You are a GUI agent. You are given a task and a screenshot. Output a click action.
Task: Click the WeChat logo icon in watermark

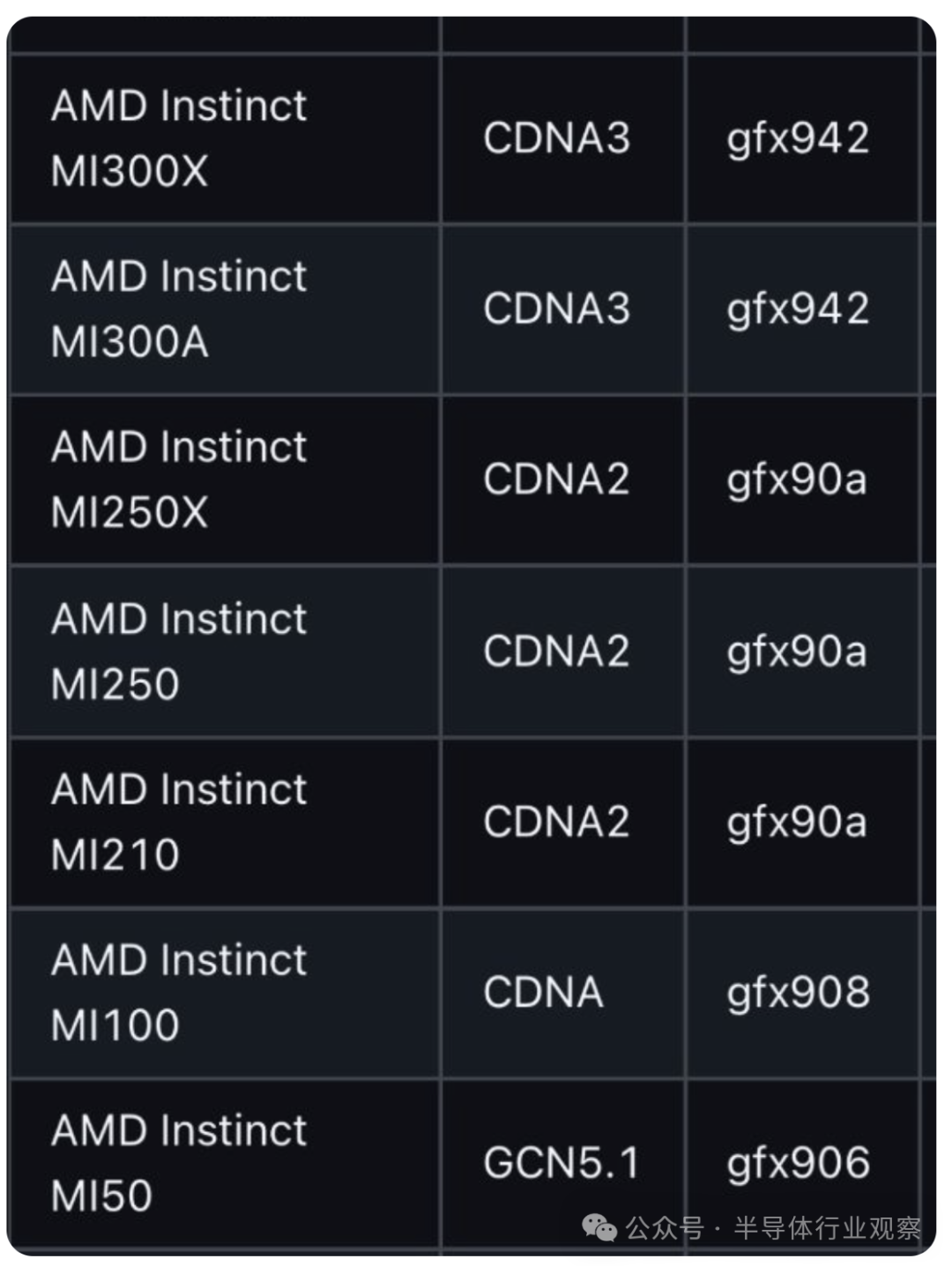click(x=600, y=1227)
